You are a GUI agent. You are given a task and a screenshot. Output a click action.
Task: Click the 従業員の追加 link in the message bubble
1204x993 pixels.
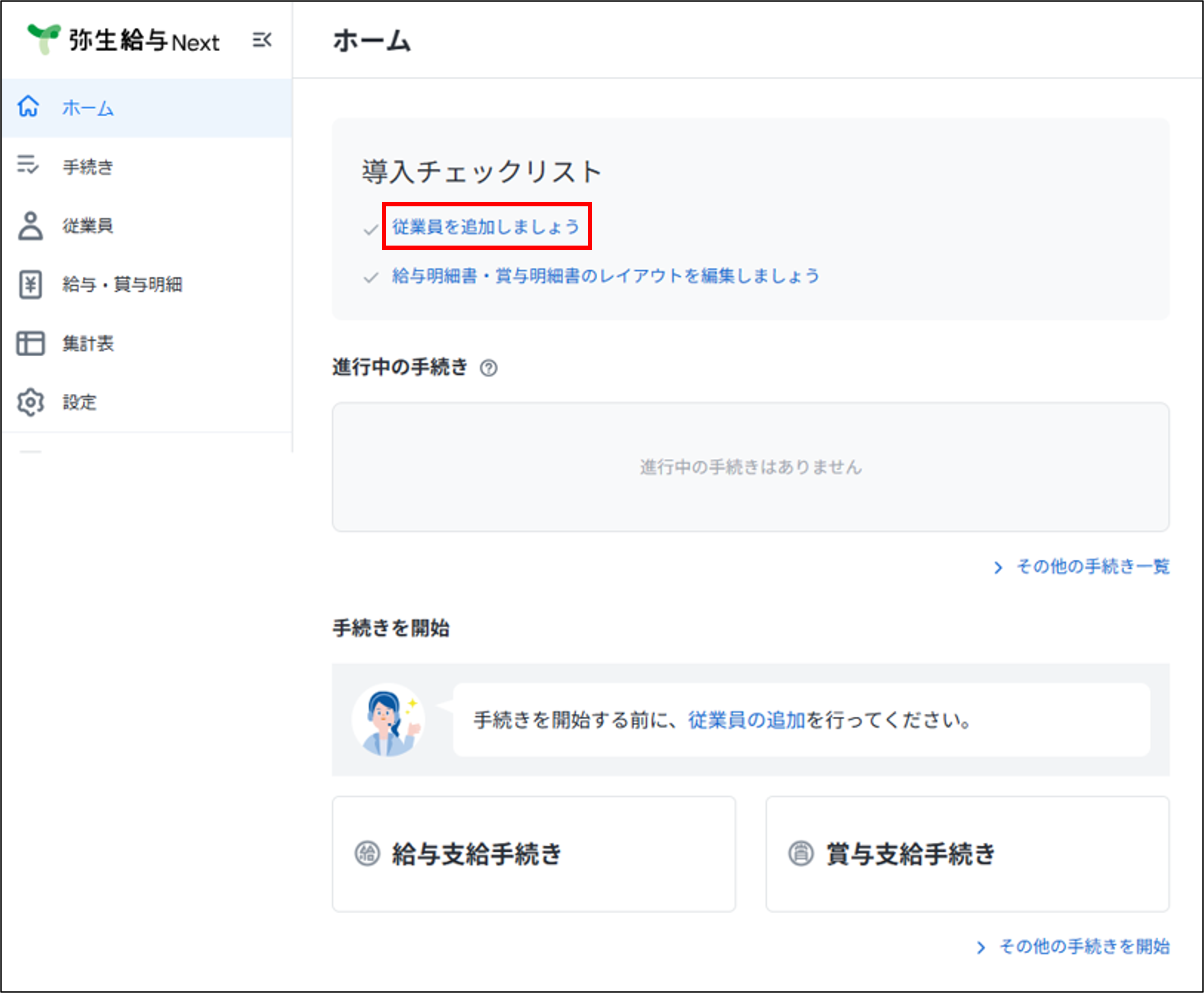746,719
